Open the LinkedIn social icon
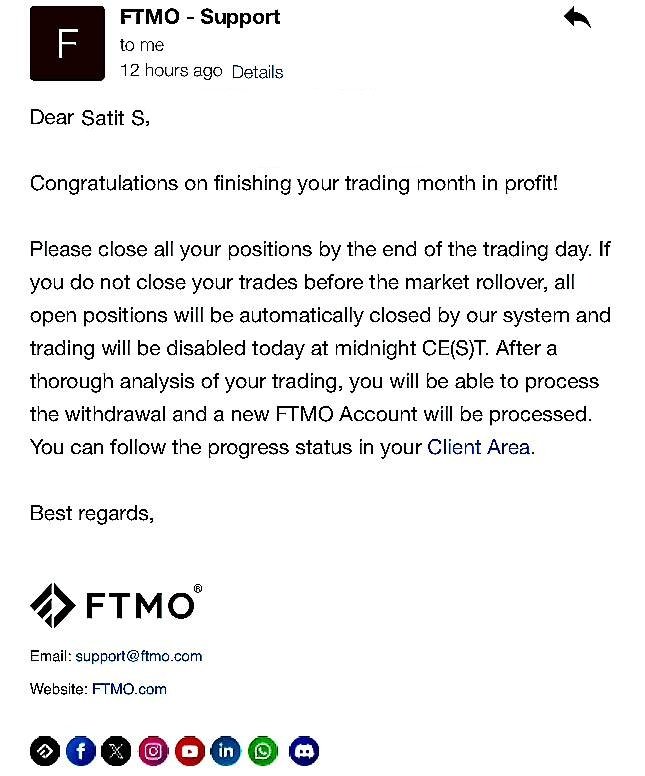645x776 pixels. tap(226, 751)
